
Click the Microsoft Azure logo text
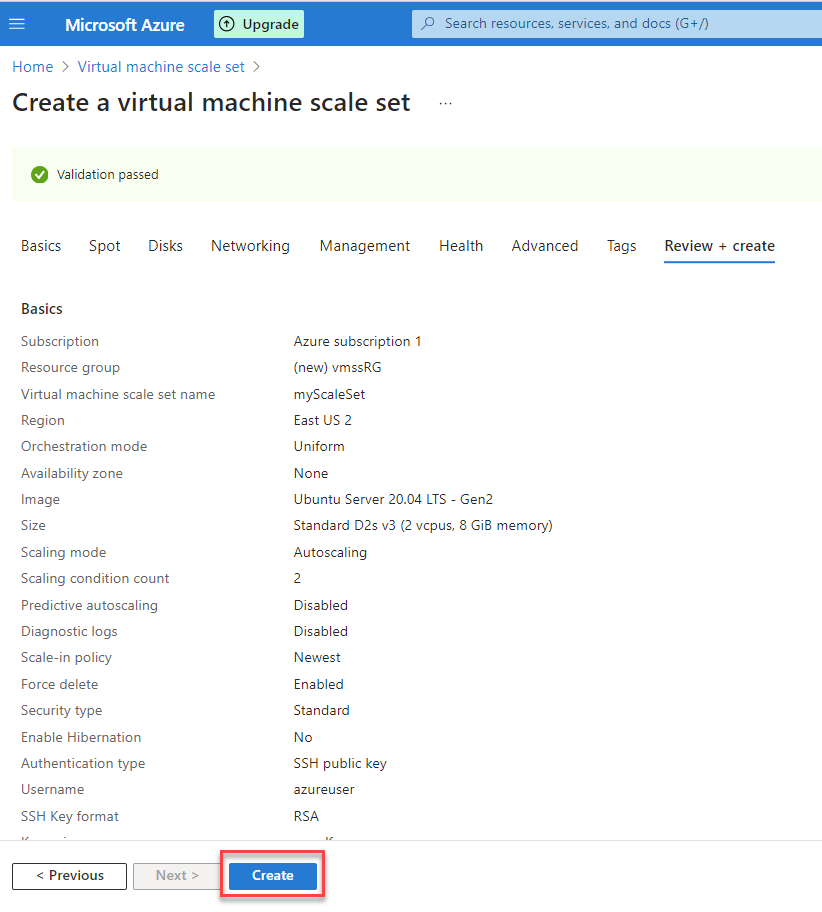(x=125, y=25)
